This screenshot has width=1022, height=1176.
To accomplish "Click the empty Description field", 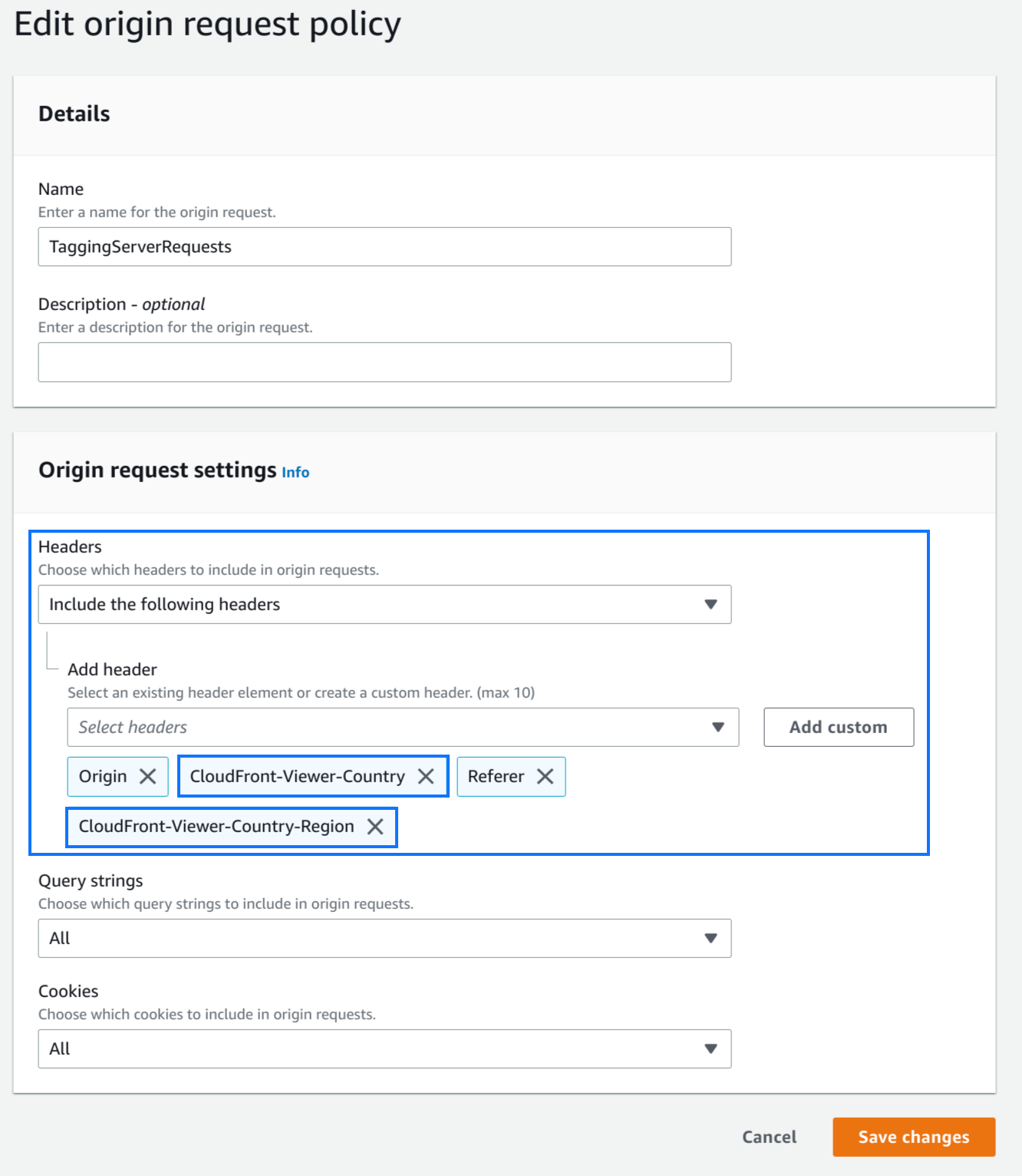I will click(384, 362).
